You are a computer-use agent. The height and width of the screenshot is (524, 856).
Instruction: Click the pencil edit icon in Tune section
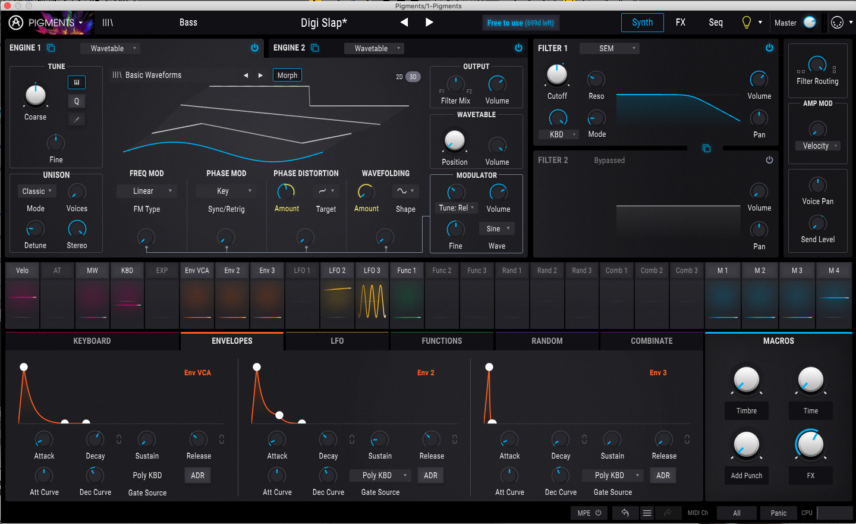click(76, 120)
